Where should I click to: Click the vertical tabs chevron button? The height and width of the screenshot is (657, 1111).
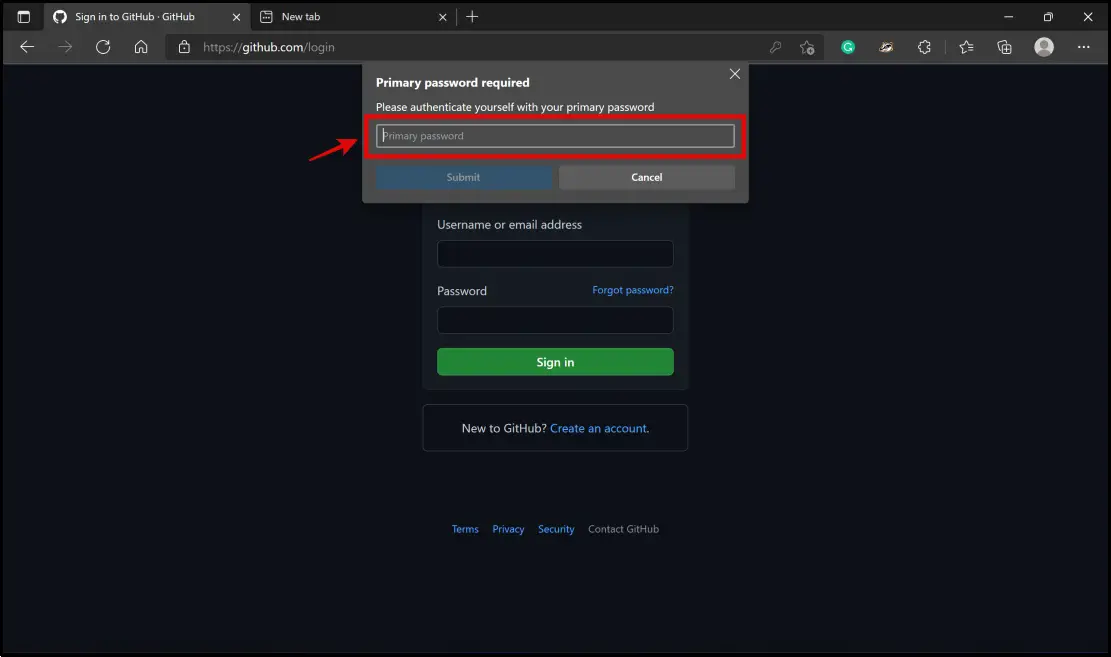(x=22, y=16)
